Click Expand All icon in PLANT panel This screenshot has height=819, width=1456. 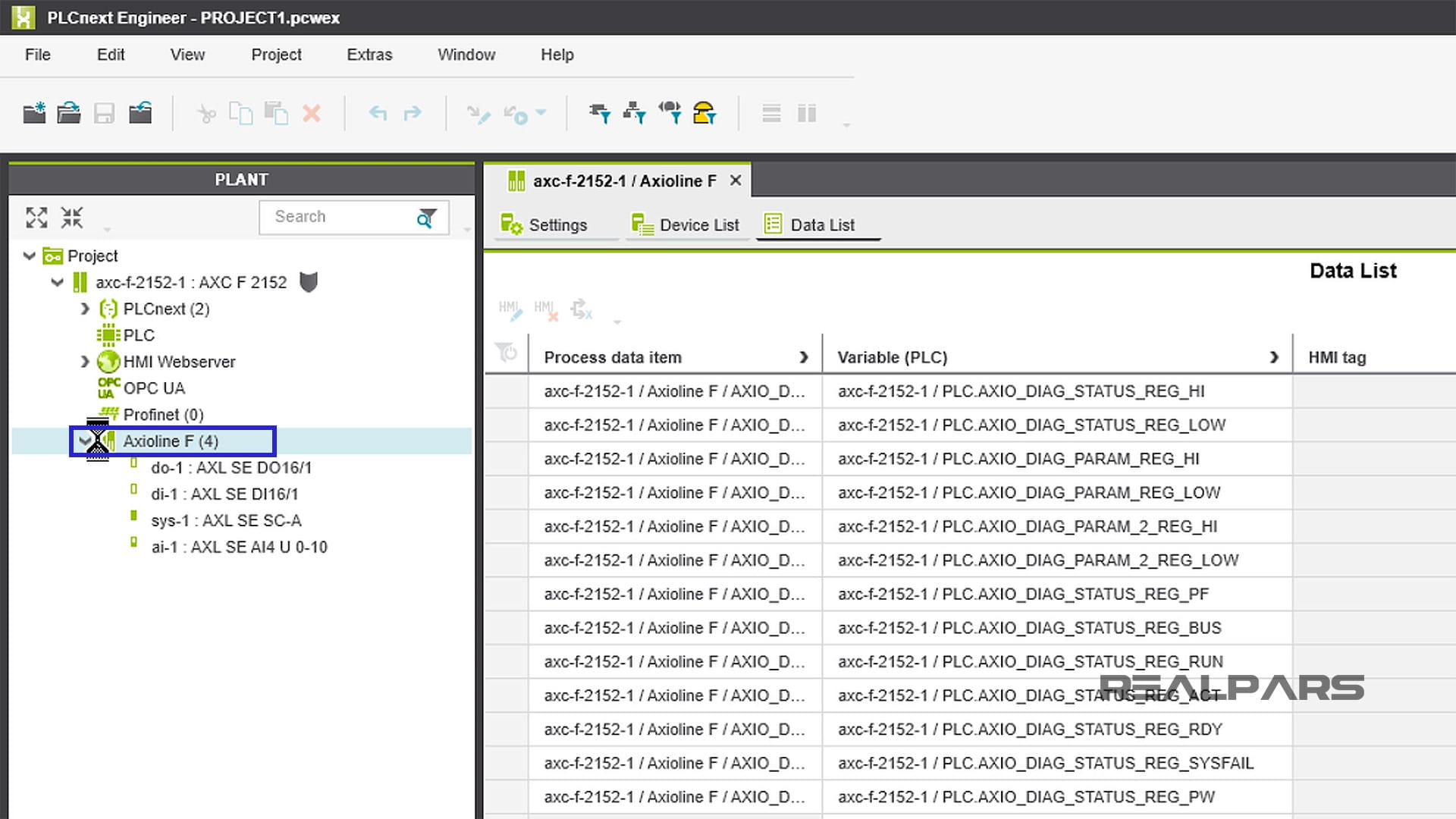(36, 218)
